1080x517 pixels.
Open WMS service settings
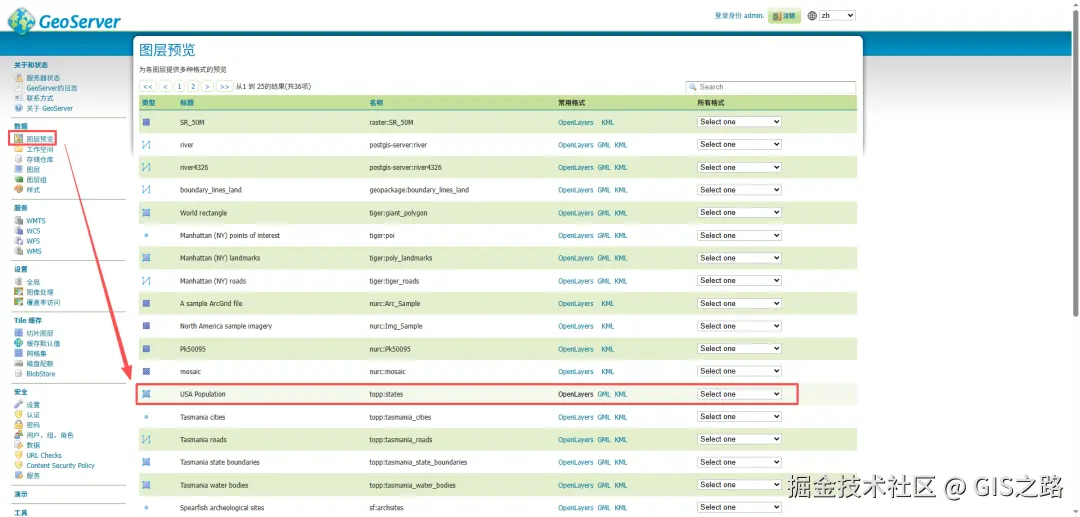point(34,251)
